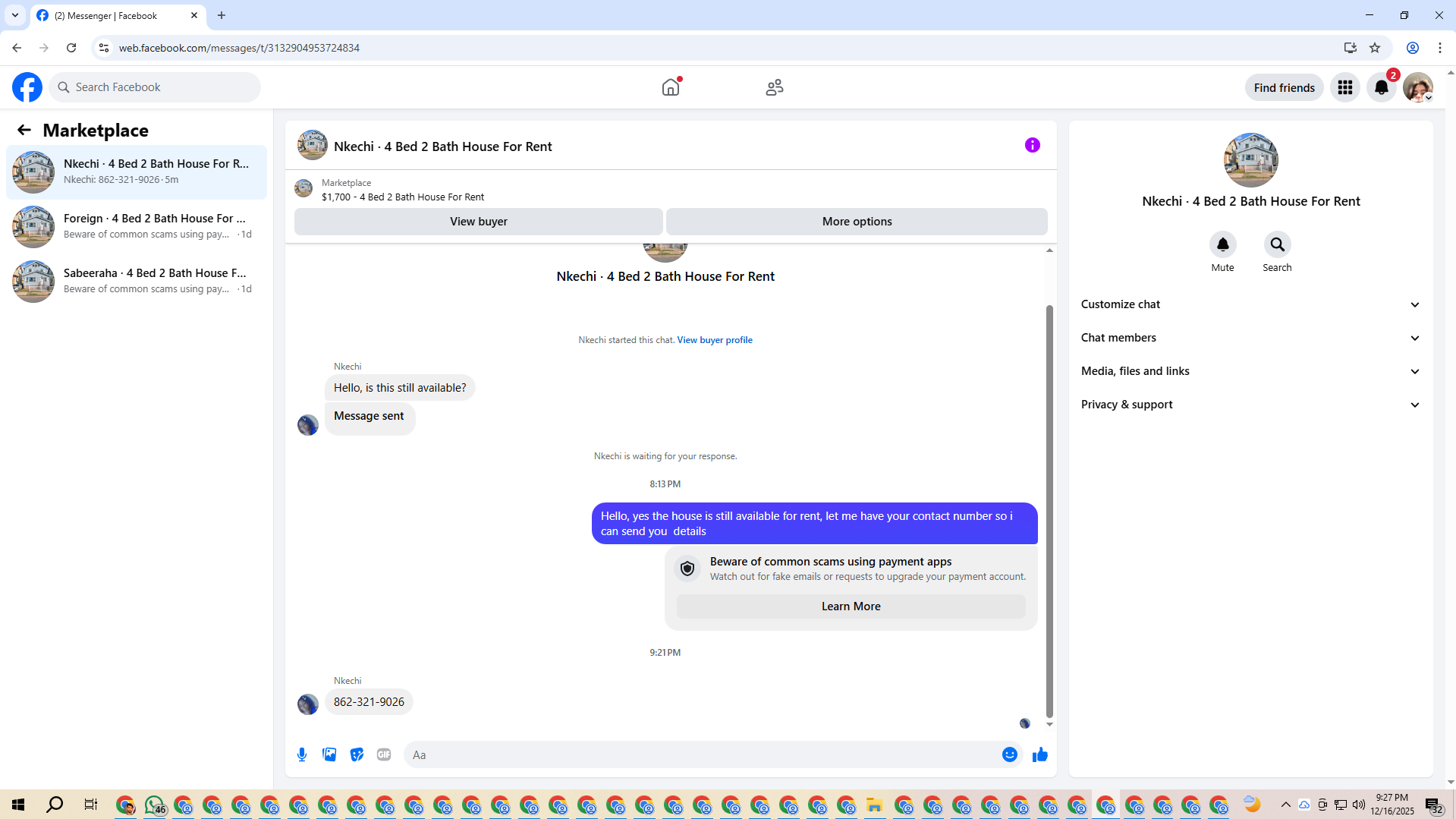Image resolution: width=1456 pixels, height=819 pixels.
Task: Search in conversation
Action: (x=1278, y=244)
